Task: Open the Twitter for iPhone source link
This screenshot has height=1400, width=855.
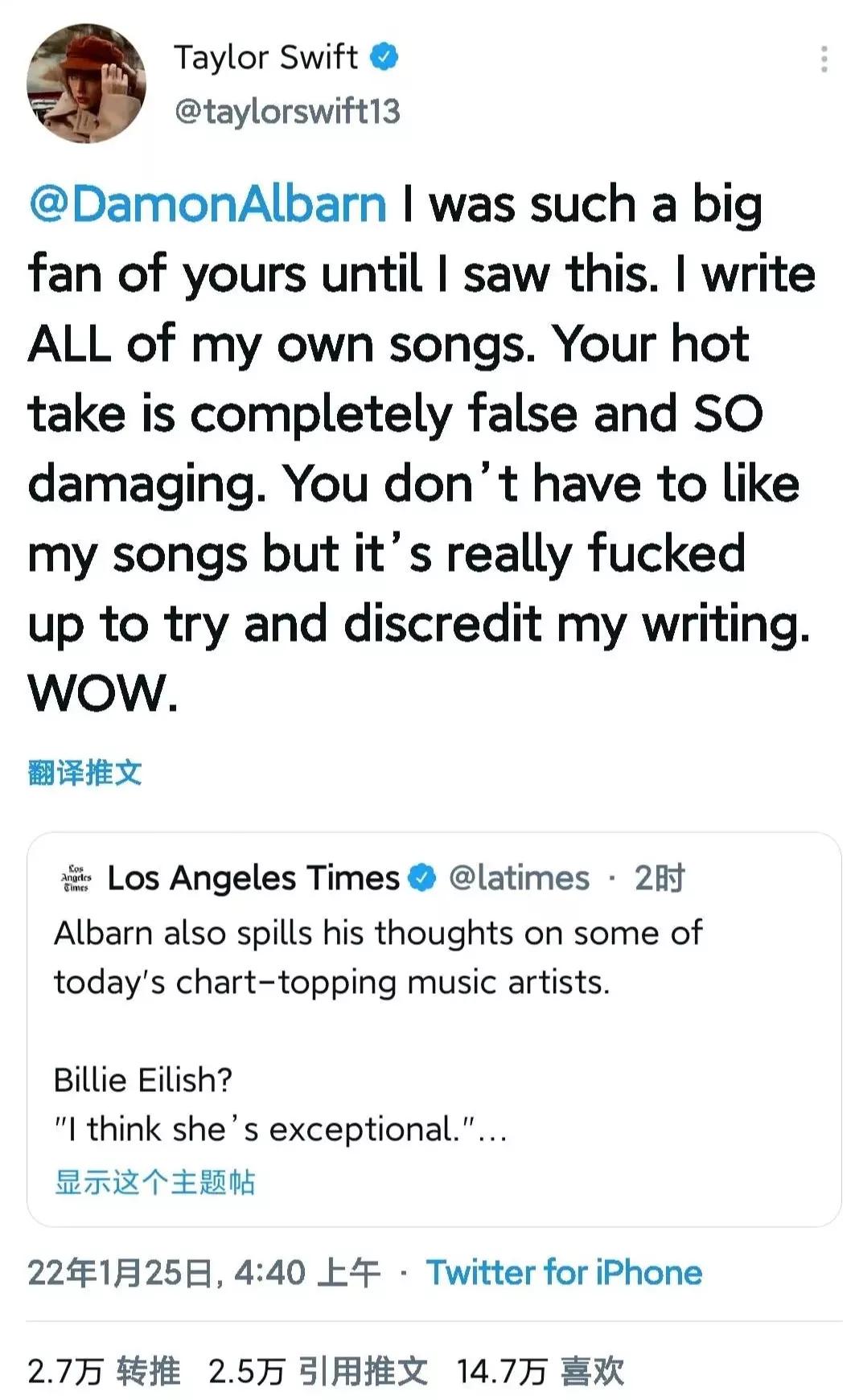Action: pos(564,1273)
